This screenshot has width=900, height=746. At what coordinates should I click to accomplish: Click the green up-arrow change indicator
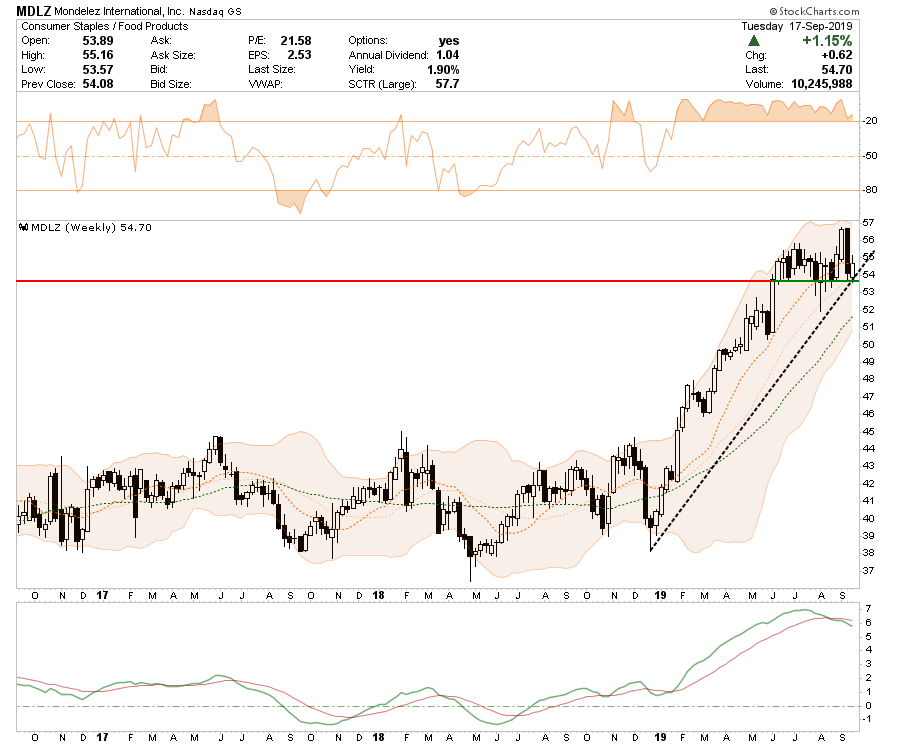pyautogui.click(x=754, y=41)
